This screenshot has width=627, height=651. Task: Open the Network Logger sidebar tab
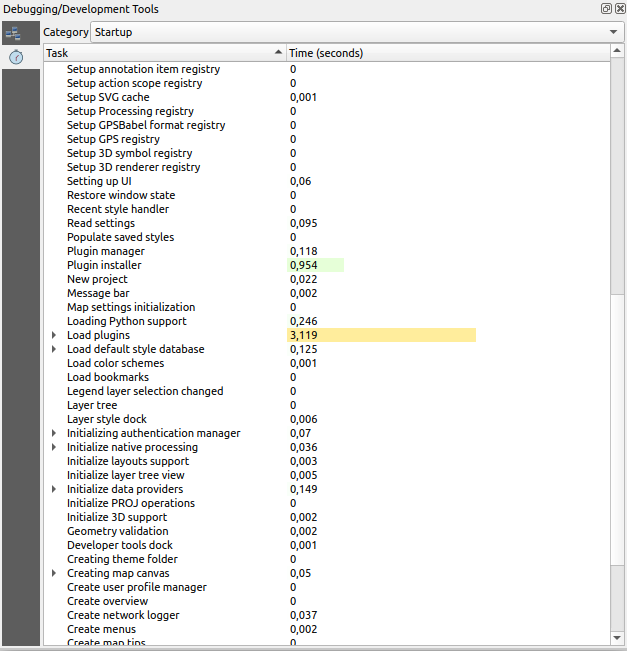pyautogui.click(x=15, y=33)
